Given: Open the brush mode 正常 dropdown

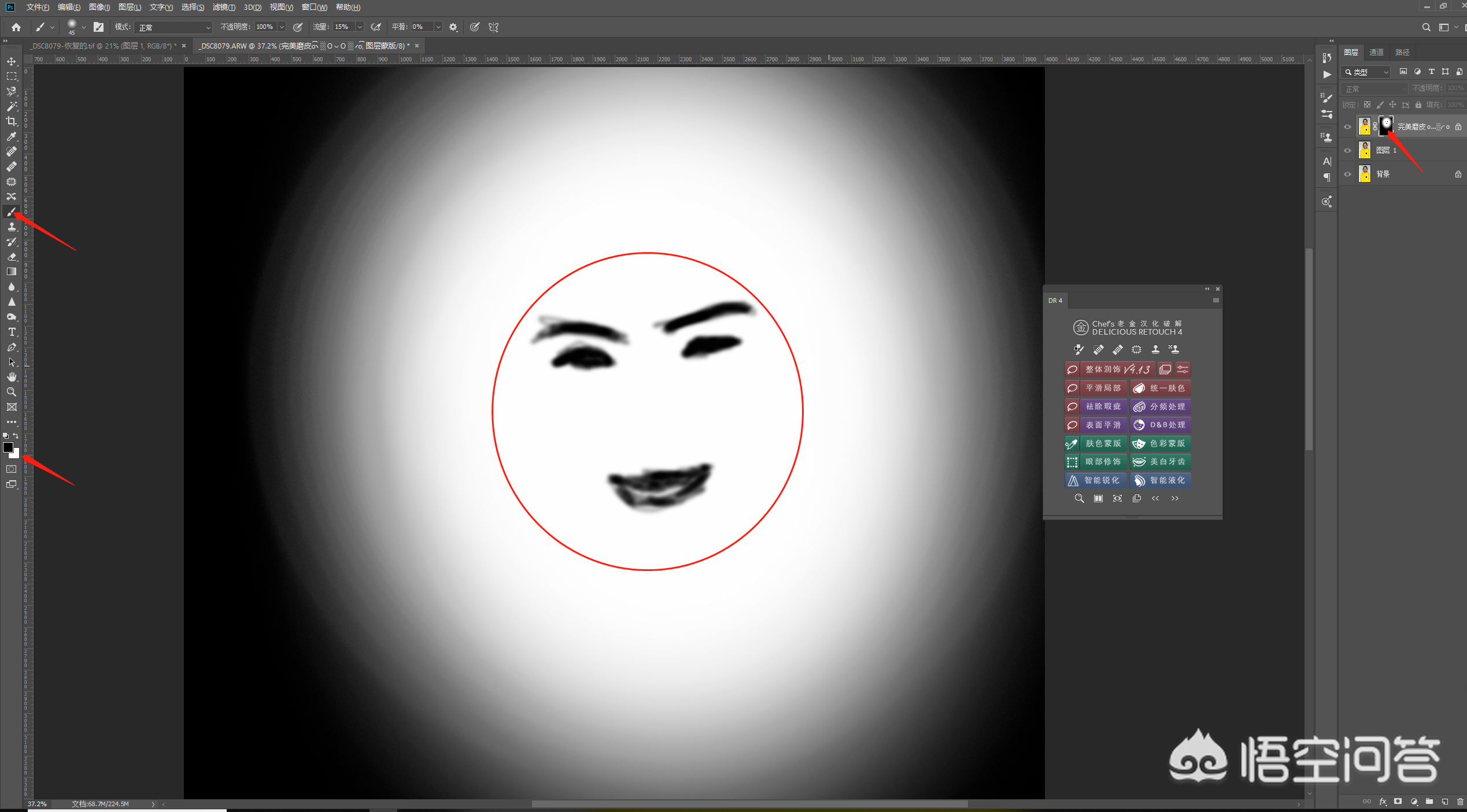Looking at the screenshot, I should point(174,27).
